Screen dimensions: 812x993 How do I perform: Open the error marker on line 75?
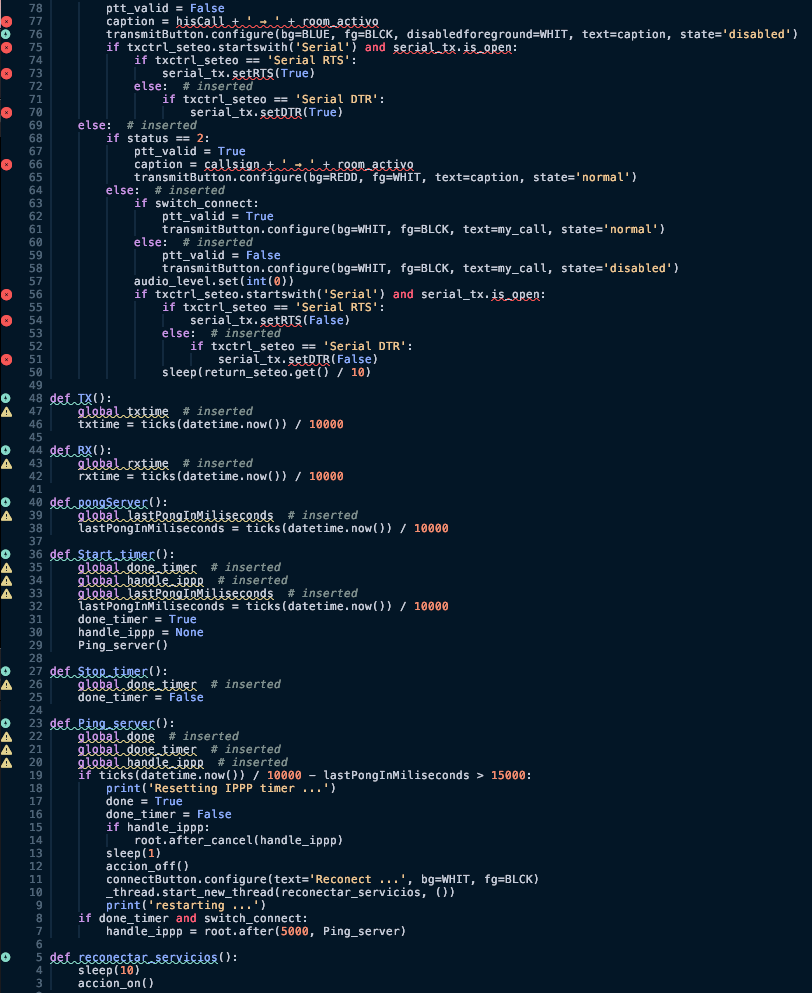[6, 47]
